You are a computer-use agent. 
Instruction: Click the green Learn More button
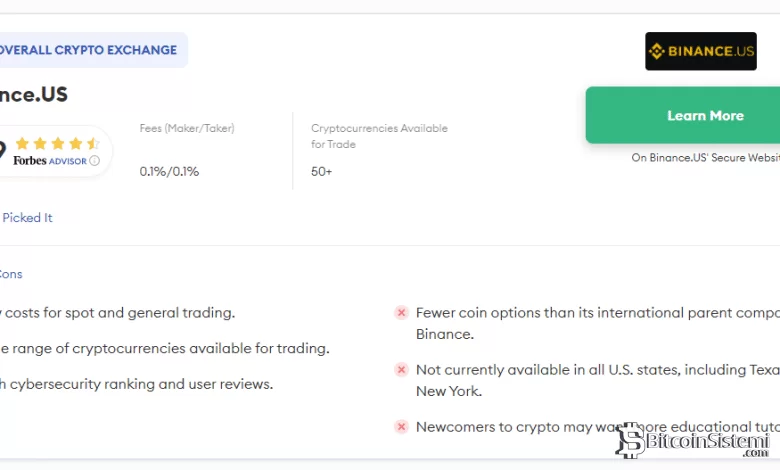click(682, 115)
